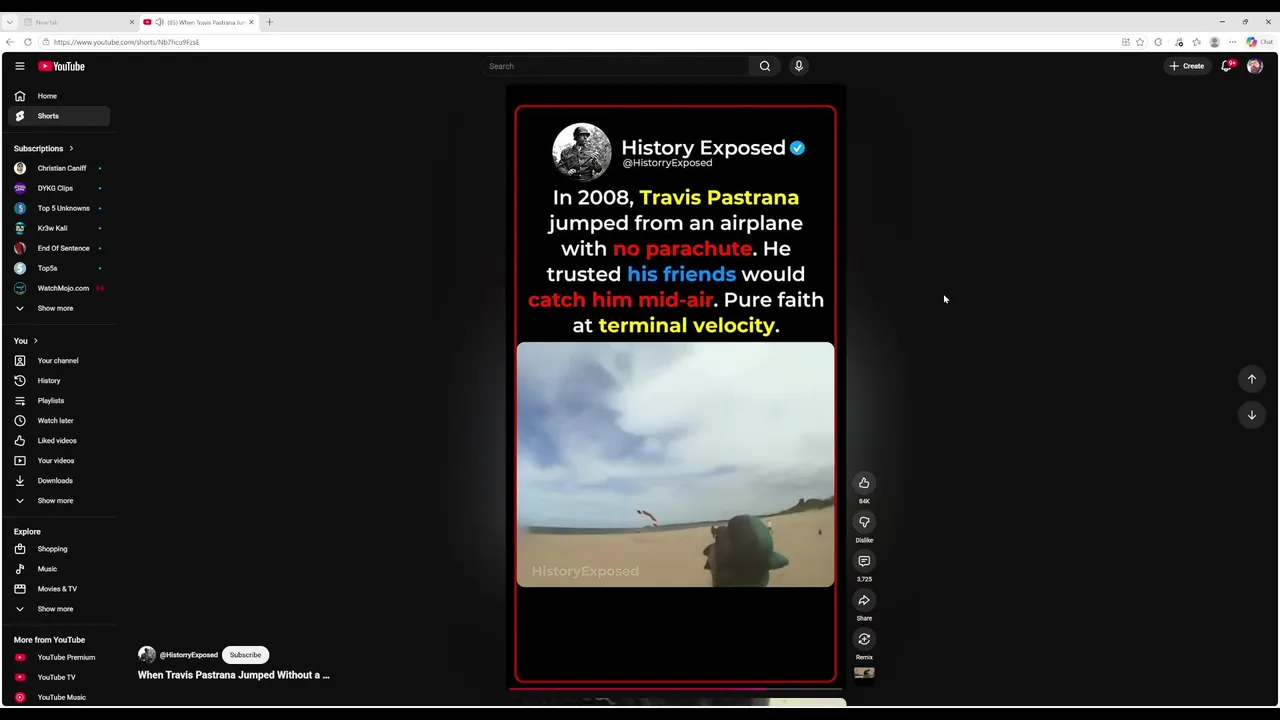Viewport: 1280px width, 720px height.
Task: Open the Subscriptions section header
Action: [x=44, y=148]
